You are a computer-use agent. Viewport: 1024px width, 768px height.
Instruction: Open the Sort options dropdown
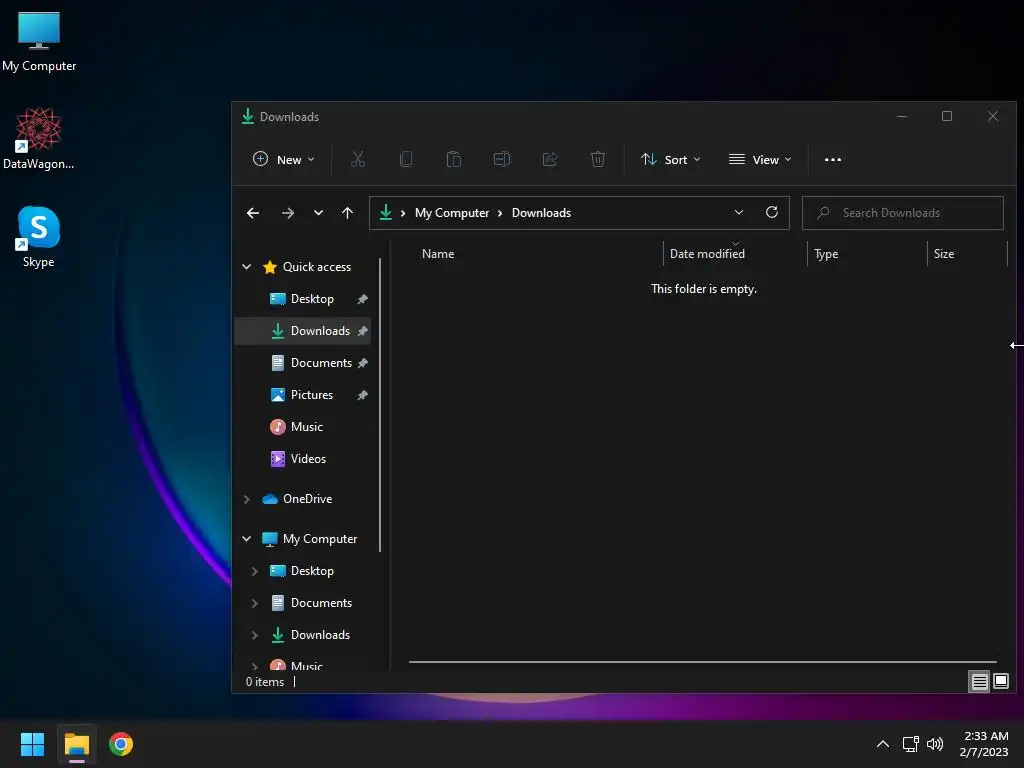pos(671,159)
